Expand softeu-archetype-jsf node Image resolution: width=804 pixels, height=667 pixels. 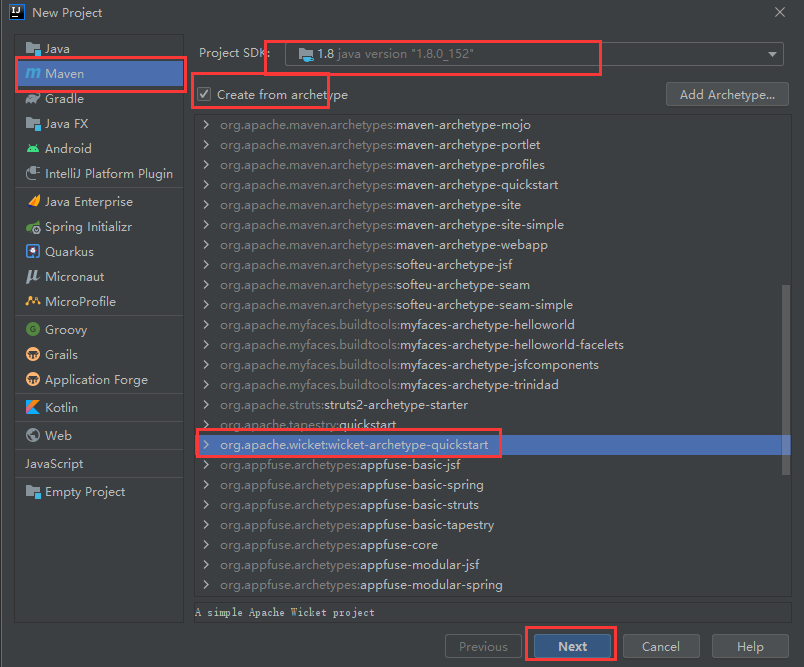(206, 265)
